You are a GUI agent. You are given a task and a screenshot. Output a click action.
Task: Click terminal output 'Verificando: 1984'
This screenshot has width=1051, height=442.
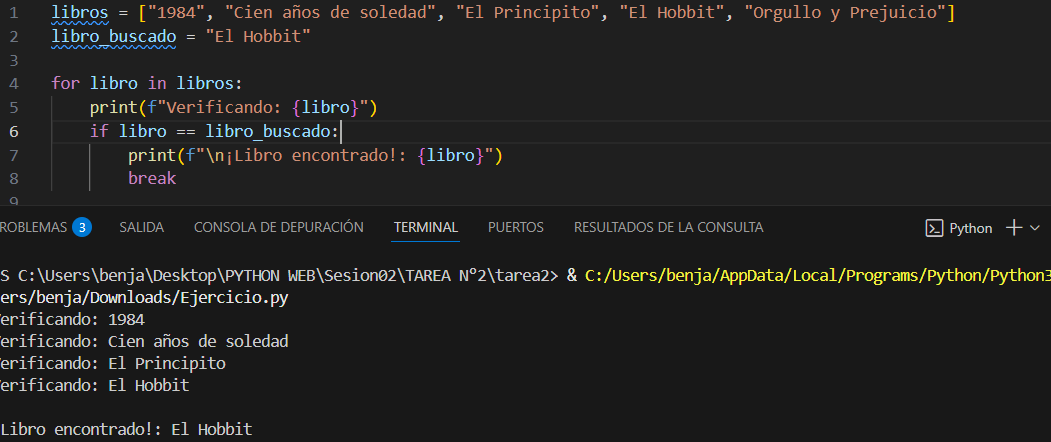click(72, 320)
